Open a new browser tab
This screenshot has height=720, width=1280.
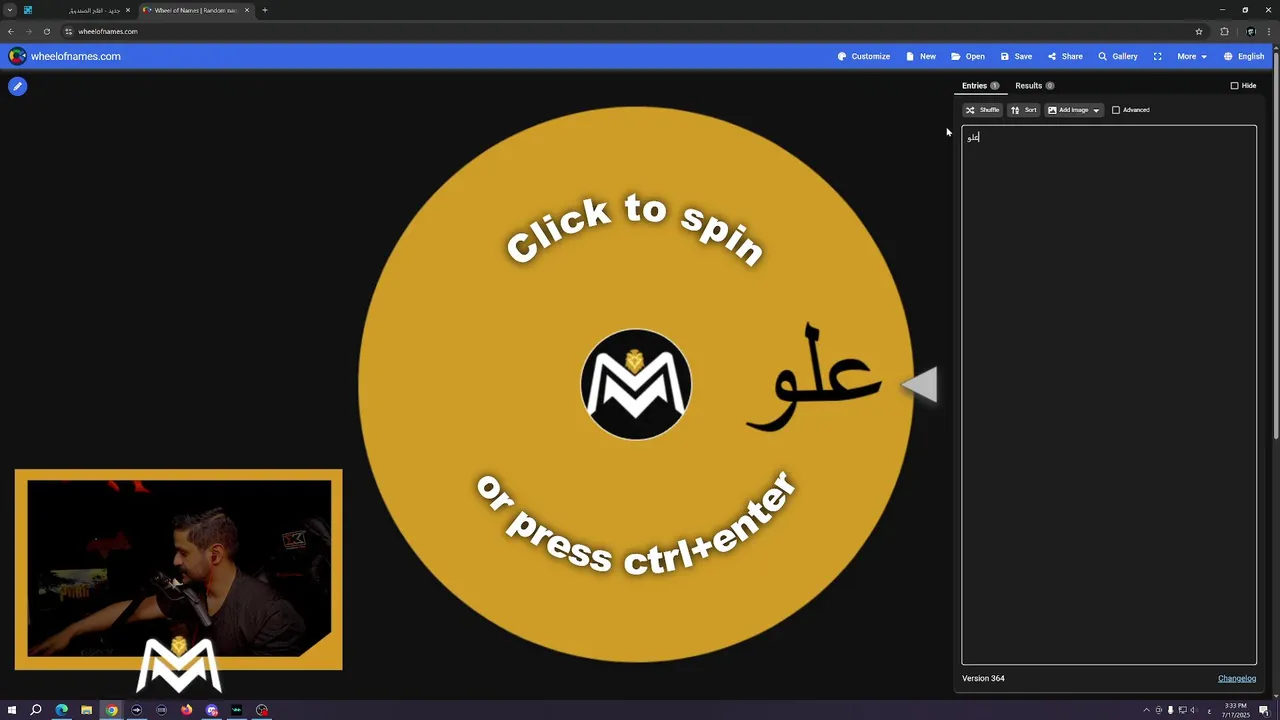[x=265, y=10]
